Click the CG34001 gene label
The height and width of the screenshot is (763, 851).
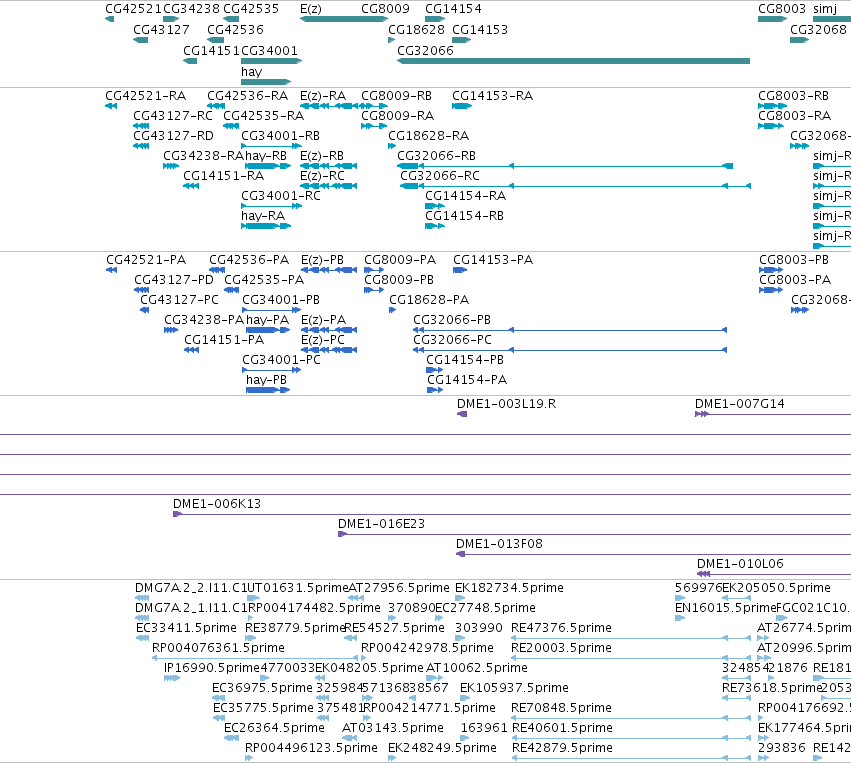(269, 50)
